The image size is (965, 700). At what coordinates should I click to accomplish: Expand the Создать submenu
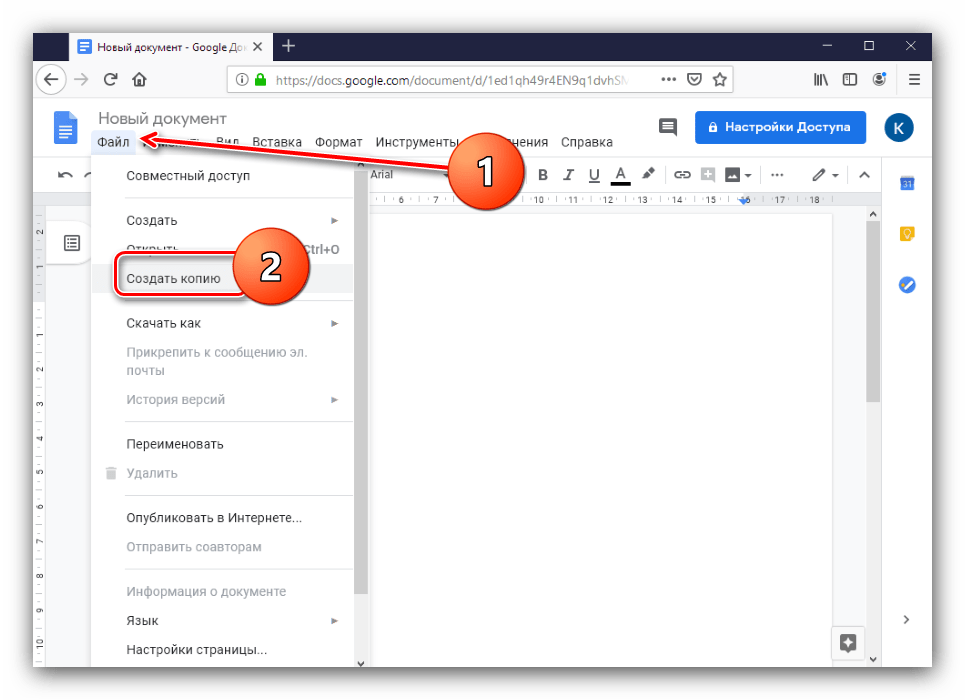coord(222,220)
